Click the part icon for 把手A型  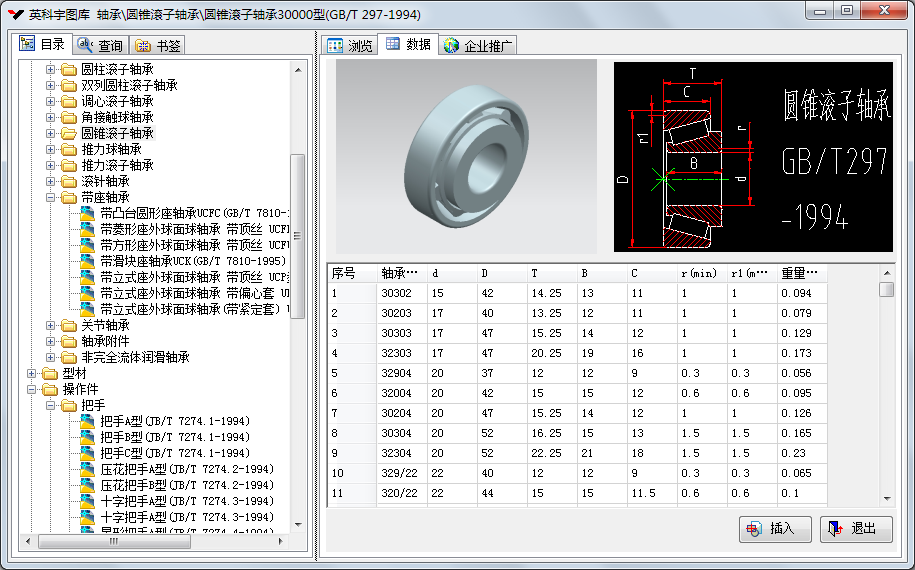88,421
